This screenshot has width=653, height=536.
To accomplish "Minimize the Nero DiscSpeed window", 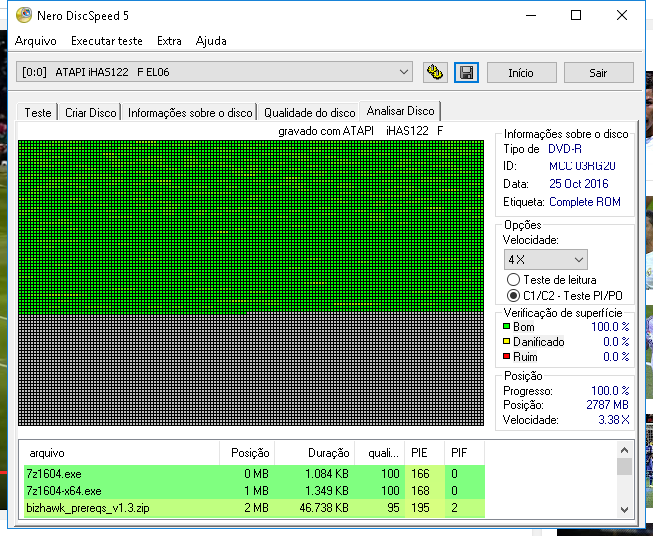I will (x=531, y=15).
